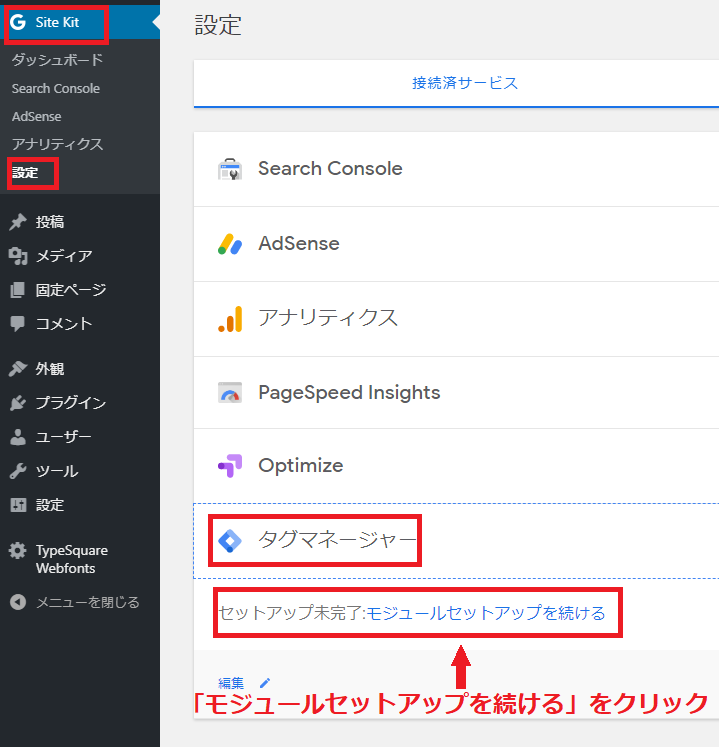Click the ユーザー person icon

point(18,437)
